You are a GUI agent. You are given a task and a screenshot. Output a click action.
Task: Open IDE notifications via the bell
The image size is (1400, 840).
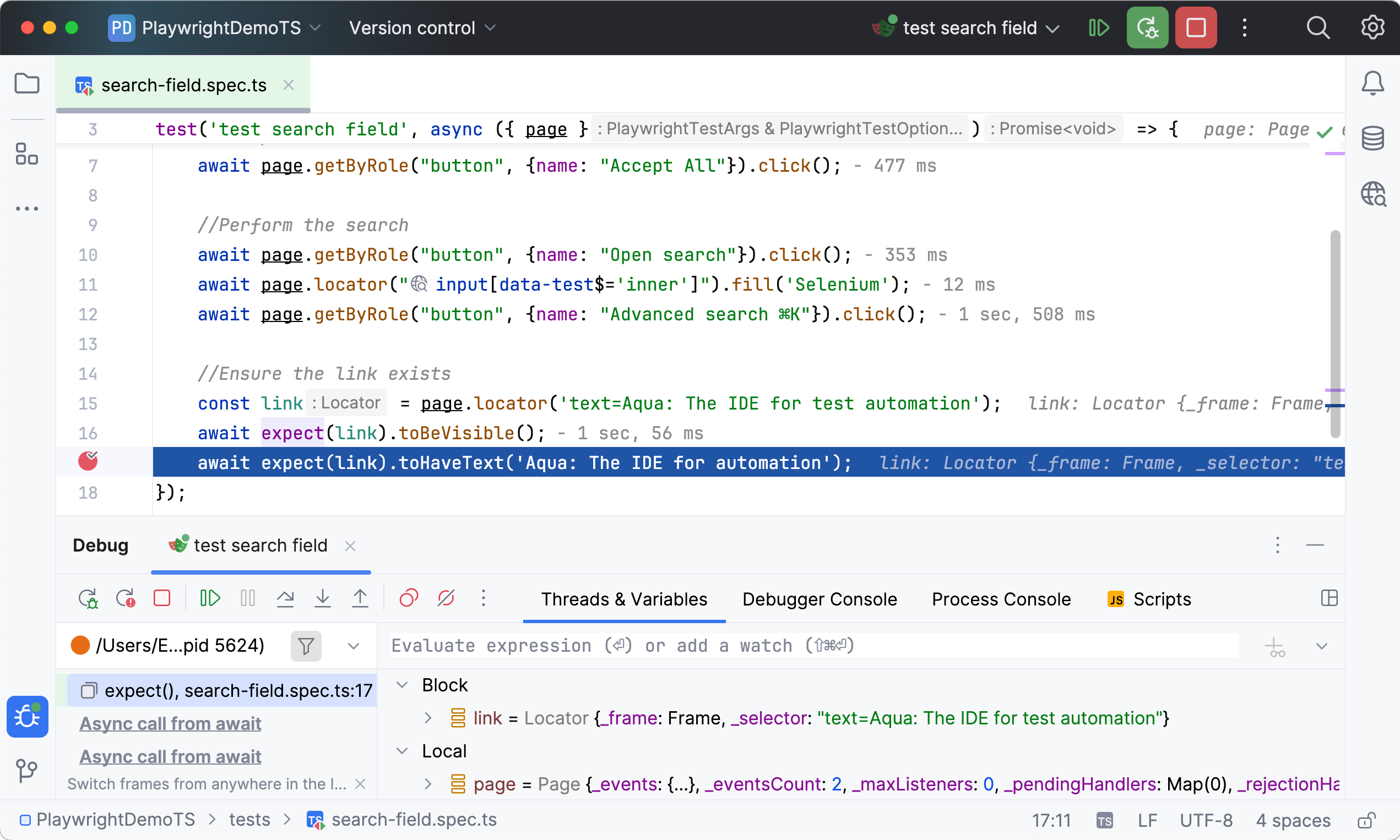click(x=1373, y=83)
